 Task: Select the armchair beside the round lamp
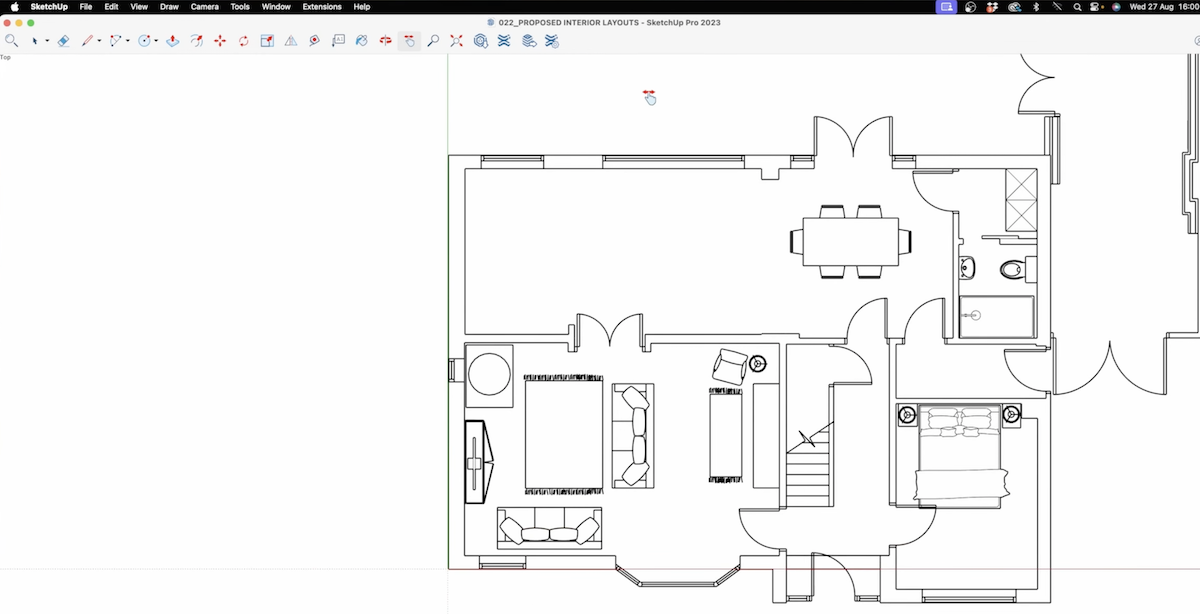coord(730,366)
